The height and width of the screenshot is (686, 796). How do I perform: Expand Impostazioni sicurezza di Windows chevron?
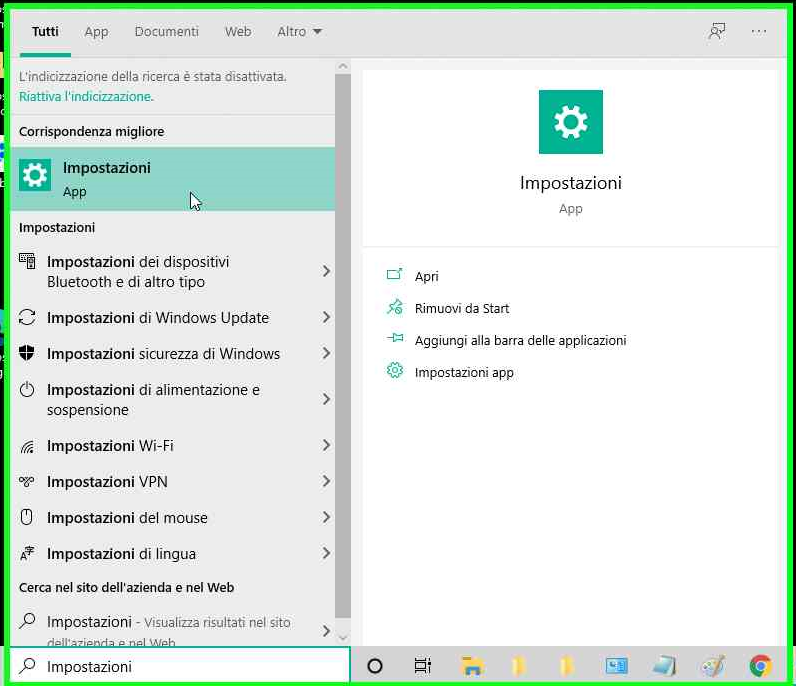coord(326,353)
